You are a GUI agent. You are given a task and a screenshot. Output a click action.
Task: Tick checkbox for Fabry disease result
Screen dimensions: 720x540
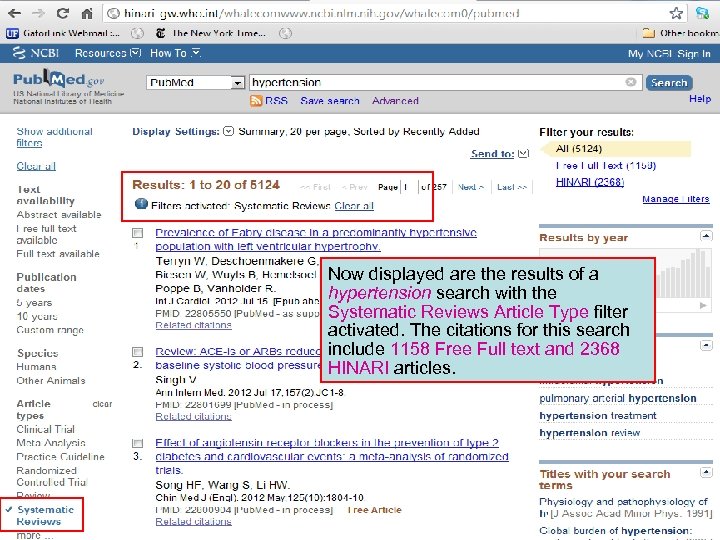[137, 233]
